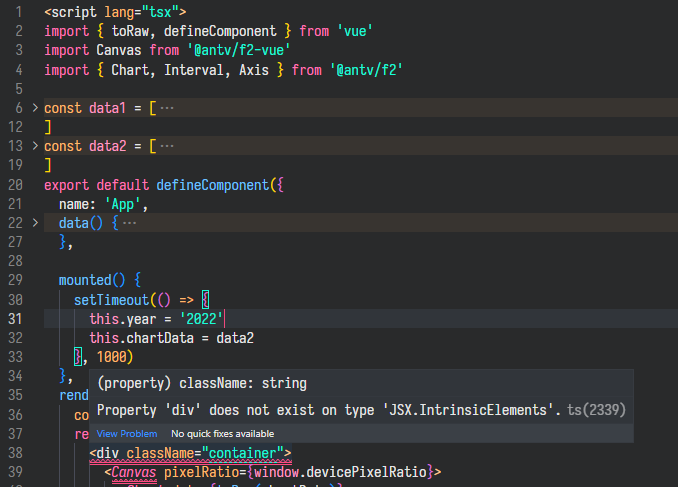678x487 pixels.
Task: Expand the folded data() block on line 22
Action: pyautogui.click(x=35, y=223)
